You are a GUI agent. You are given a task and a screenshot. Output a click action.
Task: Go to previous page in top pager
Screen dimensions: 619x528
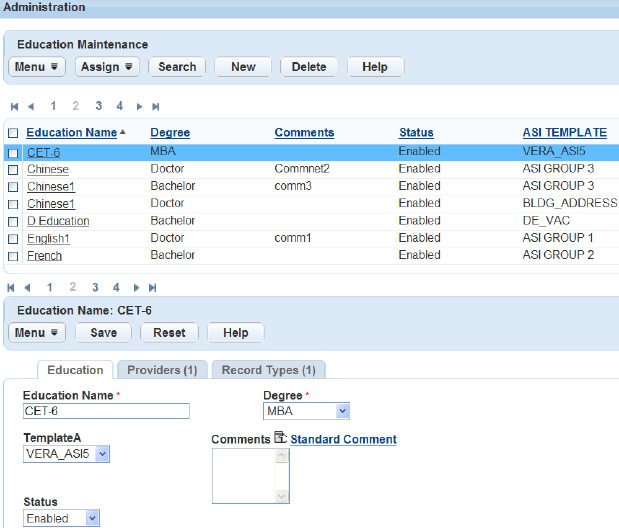click(x=31, y=107)
